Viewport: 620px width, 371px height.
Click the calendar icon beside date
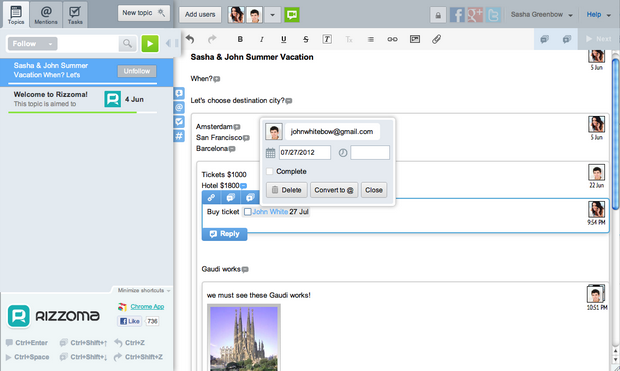click(270, 153)
